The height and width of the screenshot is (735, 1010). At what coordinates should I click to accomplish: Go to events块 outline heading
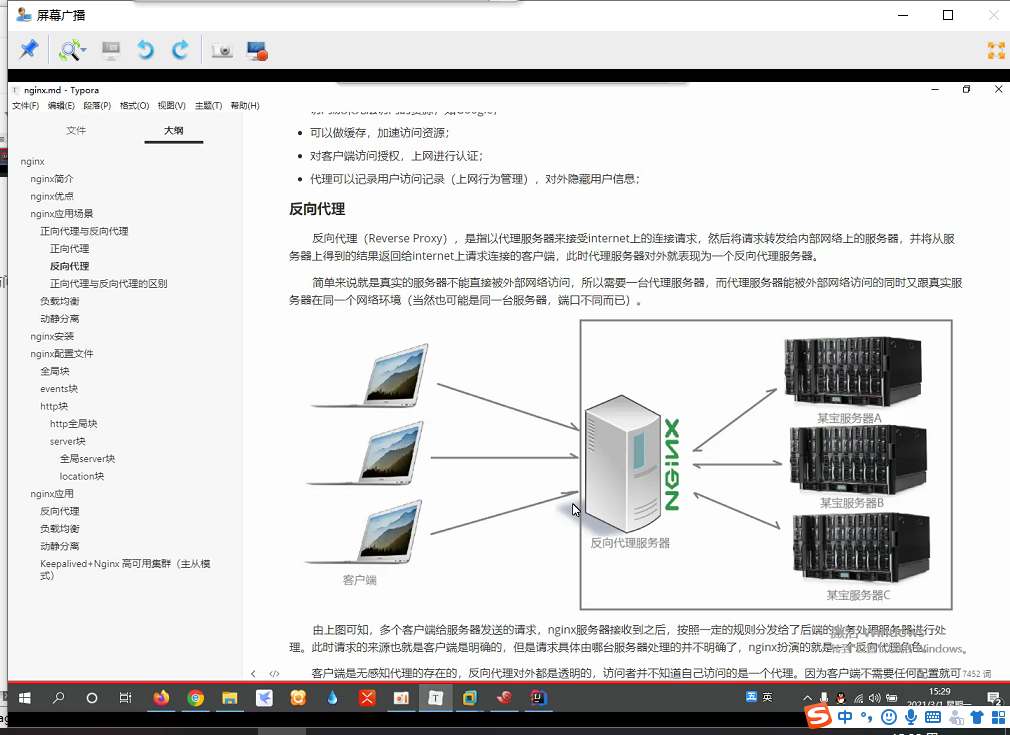click(x=59, y=389)
